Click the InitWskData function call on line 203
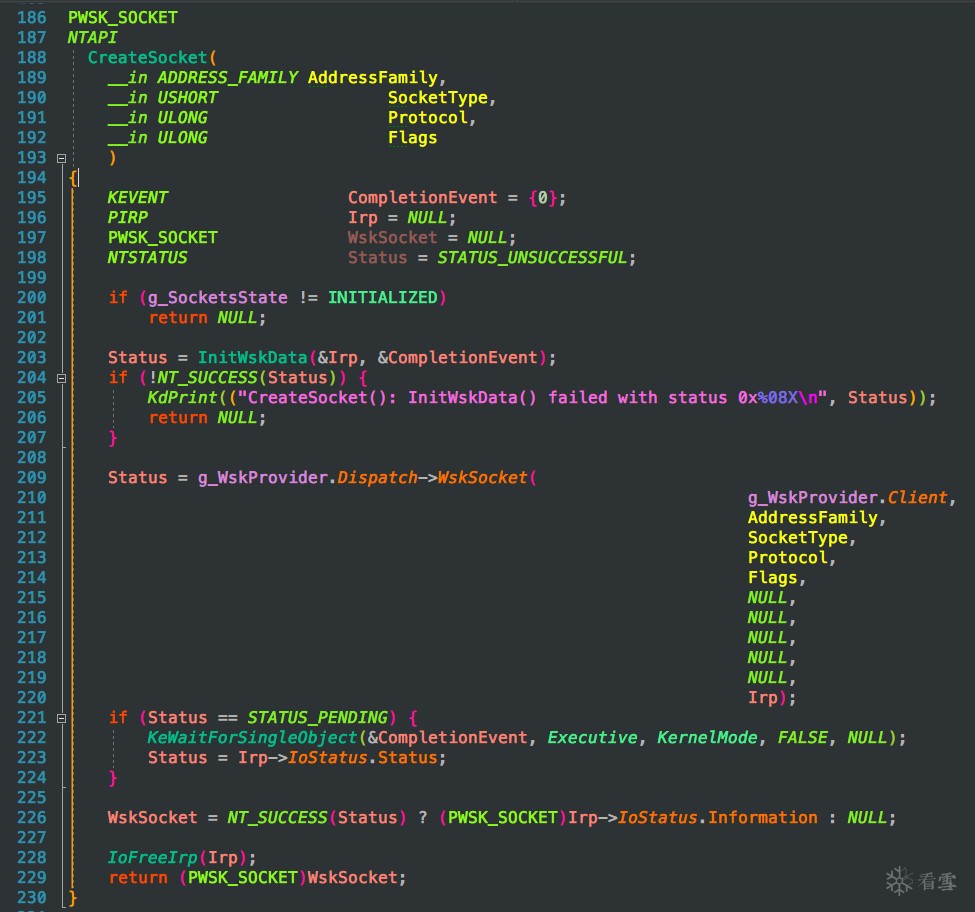 coord(252,357)
